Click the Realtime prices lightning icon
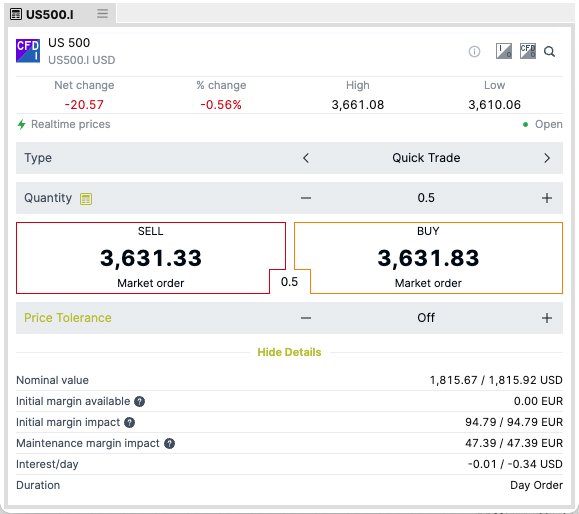 [21, 124]
